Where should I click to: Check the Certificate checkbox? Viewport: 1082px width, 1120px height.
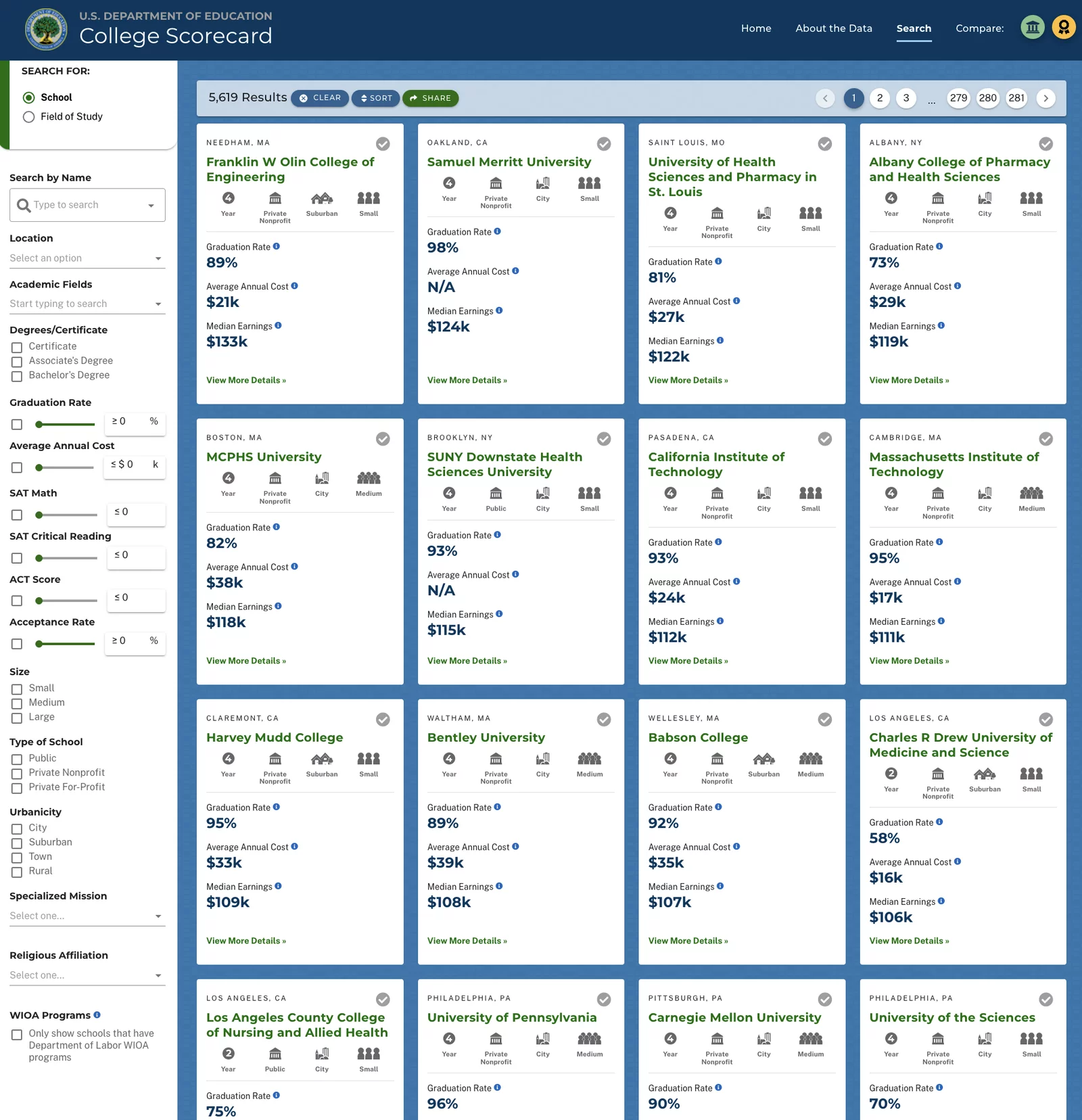[17, 347]
